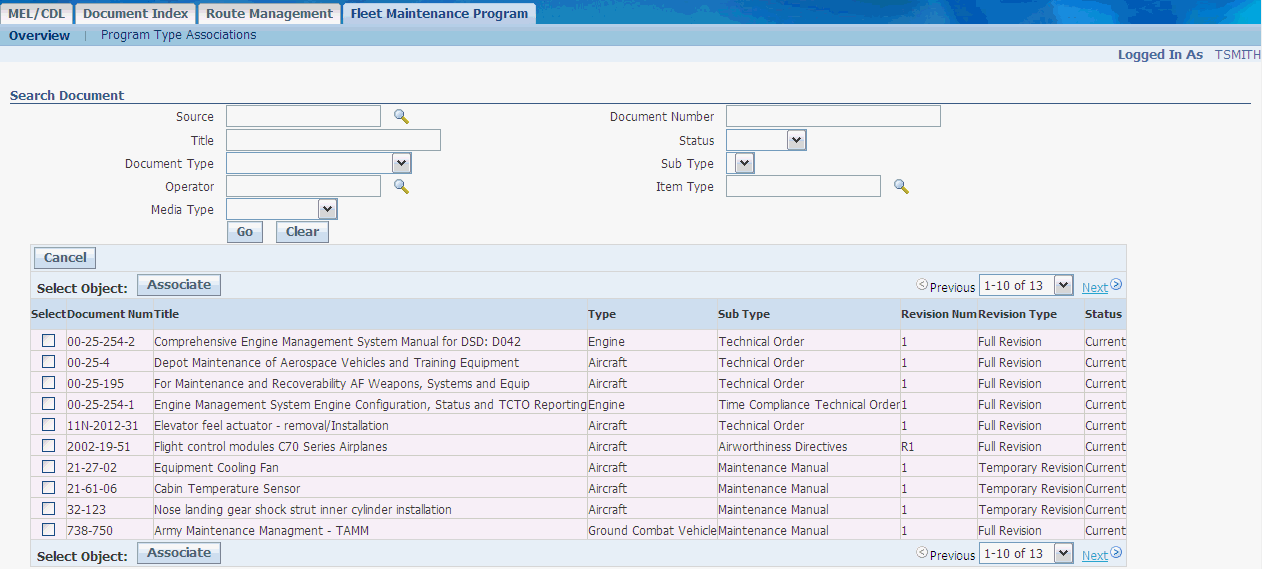This screenshot has height=569, width=1262.
Task: Click 'Elevator feel actuator - removal/Installation' title
Action: (x=271, y=425)
